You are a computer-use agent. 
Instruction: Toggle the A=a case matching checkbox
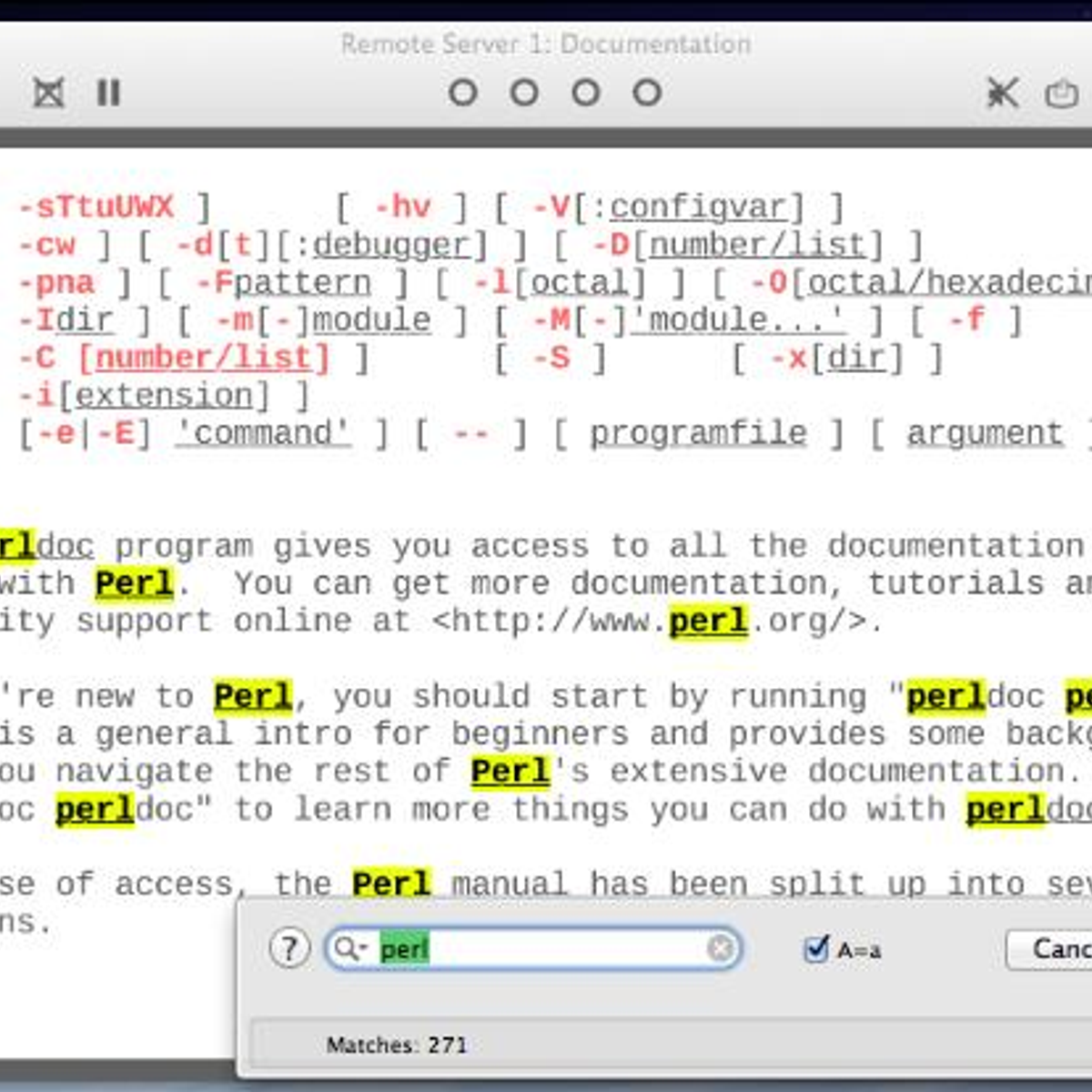click(816, 949)
